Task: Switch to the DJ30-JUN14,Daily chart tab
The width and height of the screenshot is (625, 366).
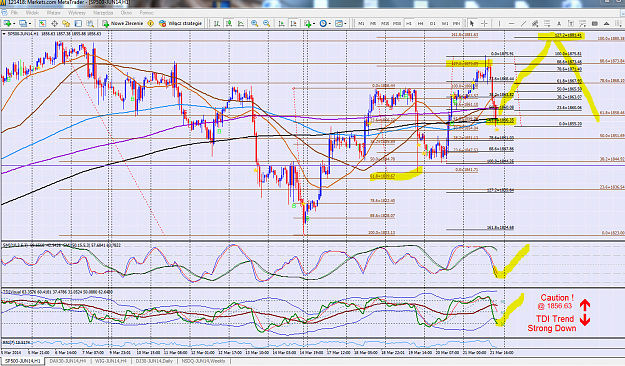Action: pyautogui.click(x=154, y=361)
